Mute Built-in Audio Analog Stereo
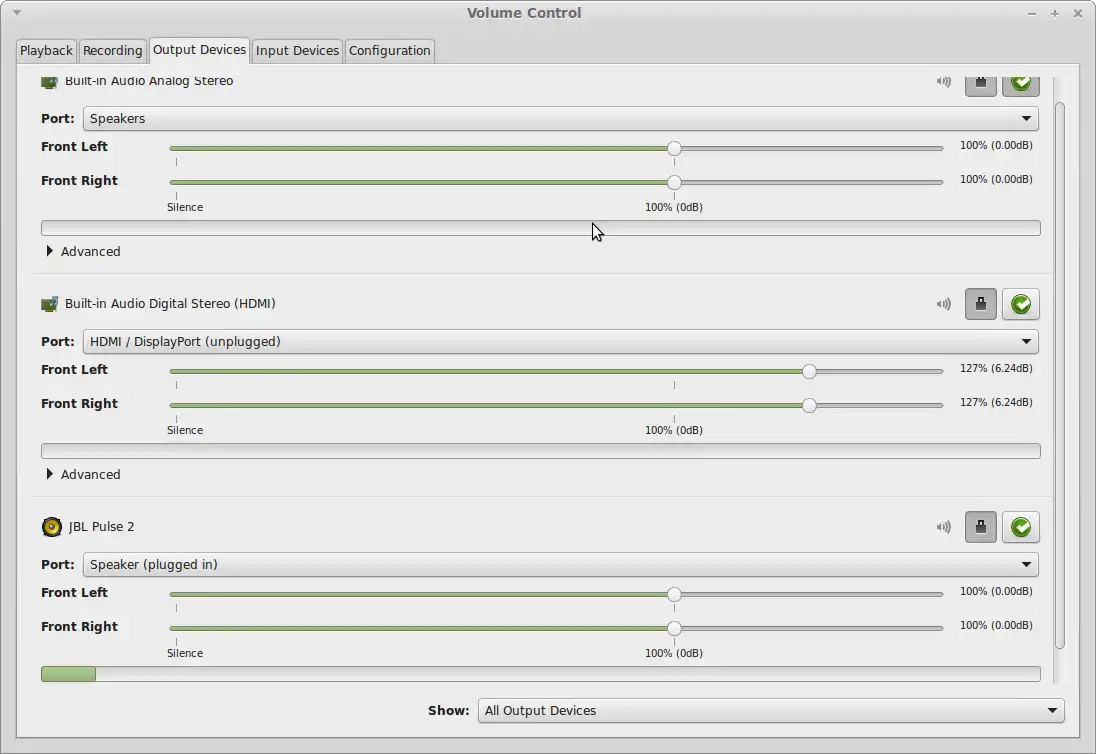This screenshot has width=1096, height=754. (x=944, y=81)
